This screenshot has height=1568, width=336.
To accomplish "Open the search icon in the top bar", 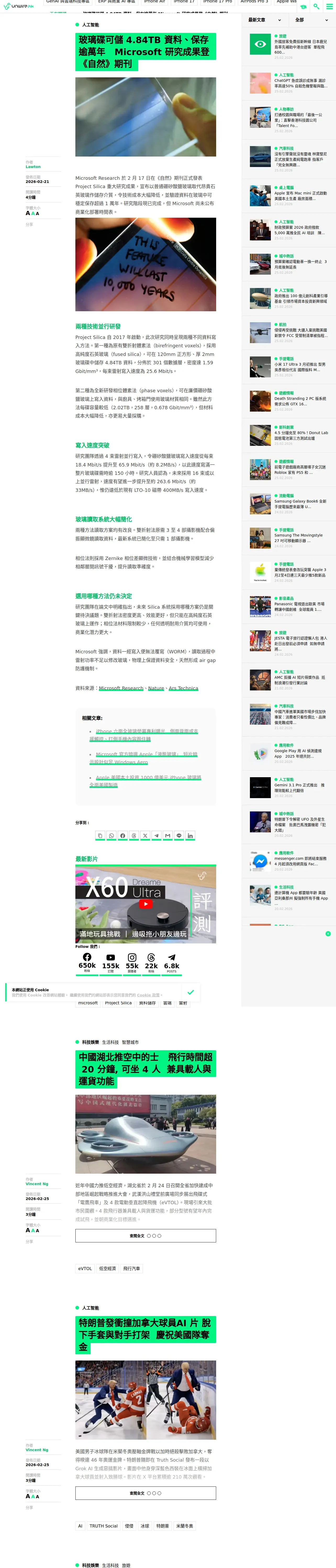I will [316, 6].
